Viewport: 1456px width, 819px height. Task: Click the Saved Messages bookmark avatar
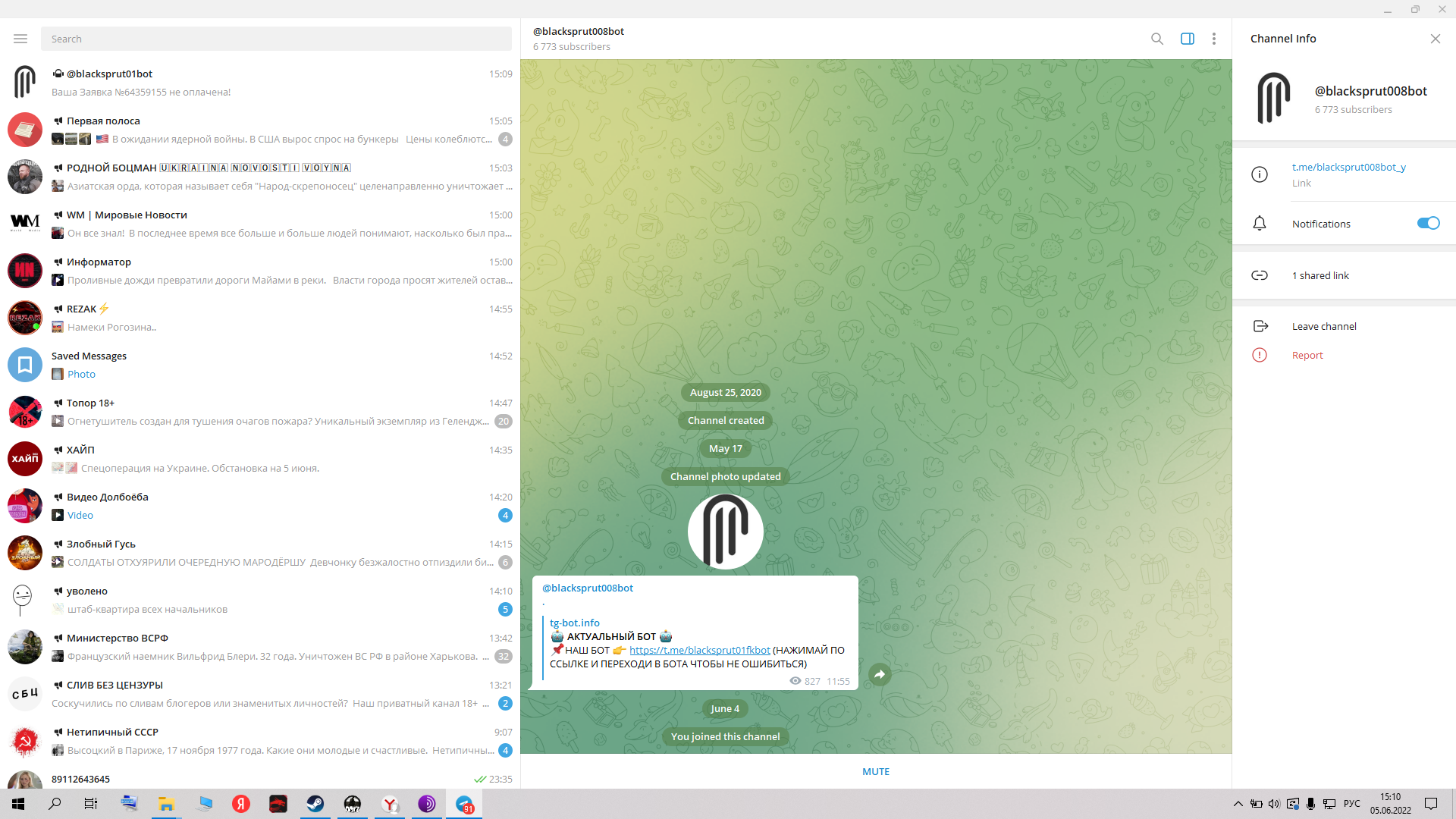click(25, 365)
